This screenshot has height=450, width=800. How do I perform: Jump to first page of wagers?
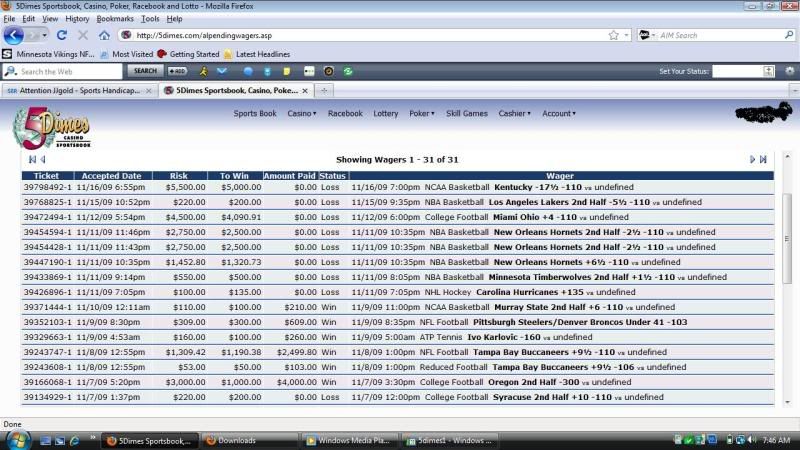coord(32,159)
